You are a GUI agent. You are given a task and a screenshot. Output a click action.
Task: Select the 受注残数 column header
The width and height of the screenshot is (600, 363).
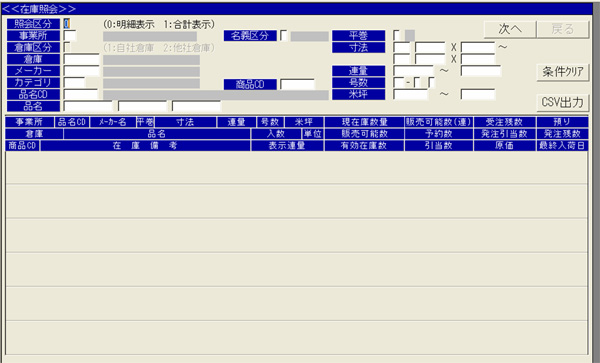tap(505, 122)
